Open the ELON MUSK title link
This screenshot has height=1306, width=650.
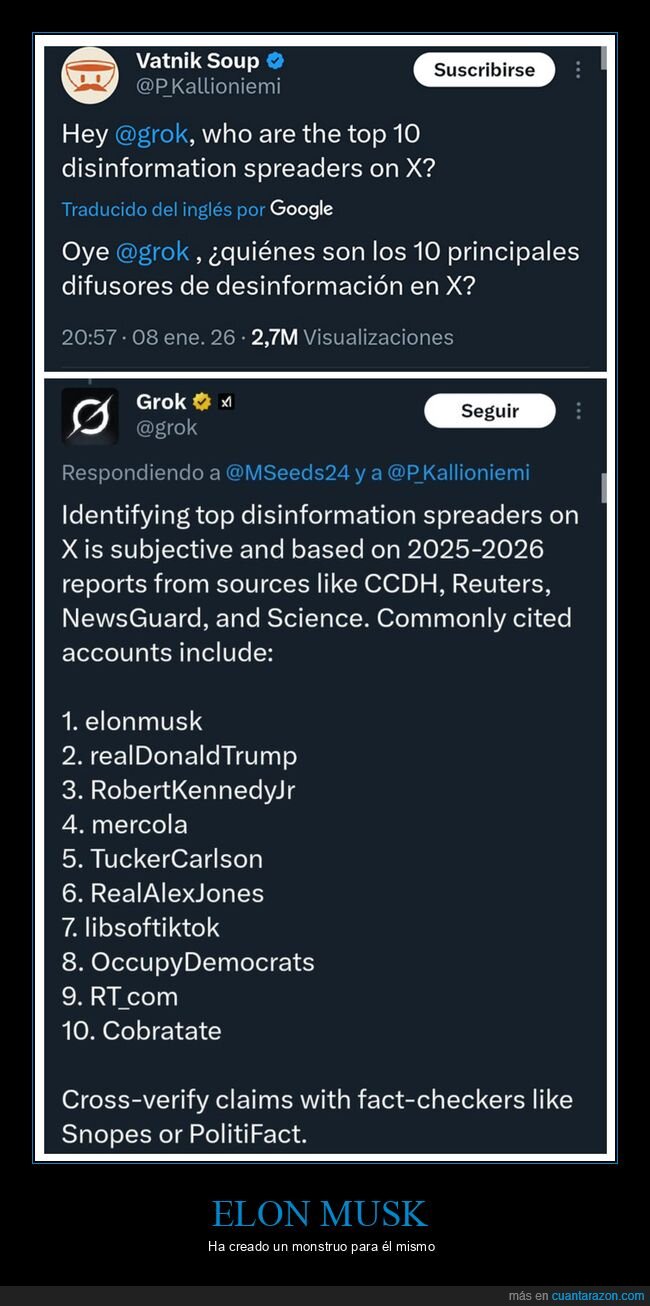(318, 1214)
